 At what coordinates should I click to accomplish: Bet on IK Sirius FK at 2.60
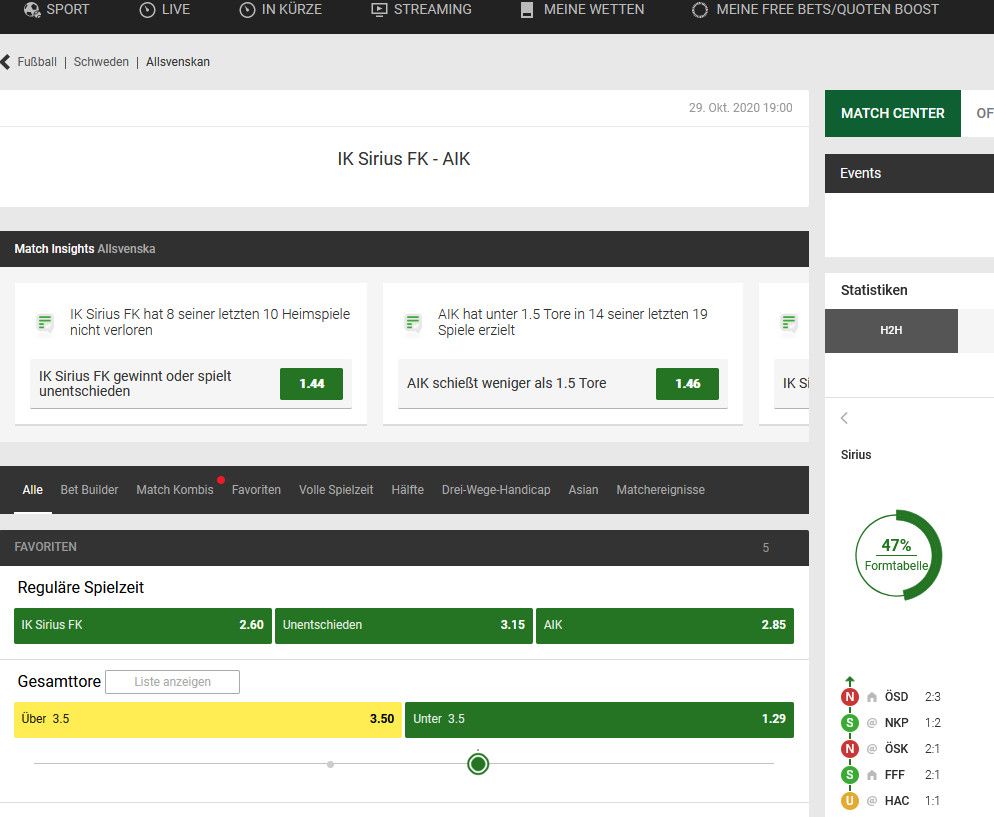click(143, 626)
